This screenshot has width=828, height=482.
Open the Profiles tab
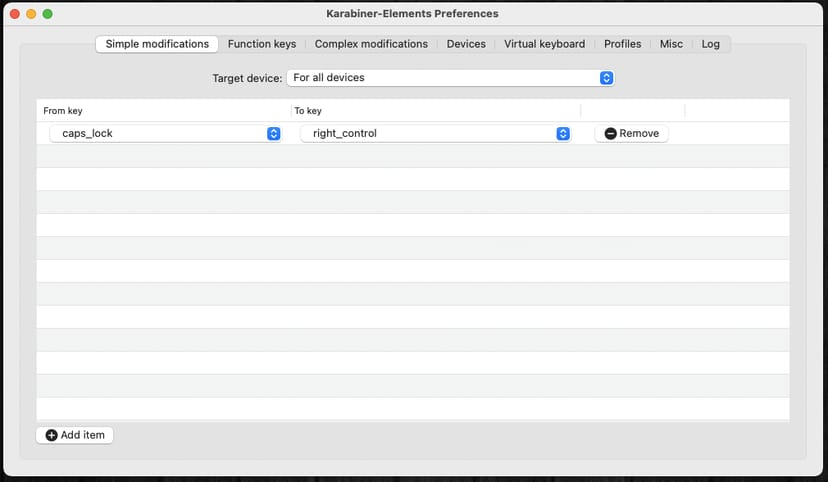coord(622,44)
